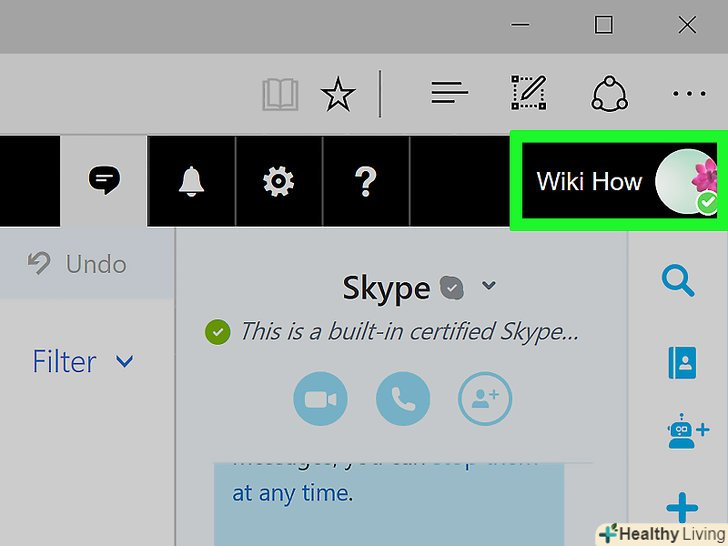Screen dimensions: 728x546
Task: Click the Edge Share icon
Action: (609, 94)
